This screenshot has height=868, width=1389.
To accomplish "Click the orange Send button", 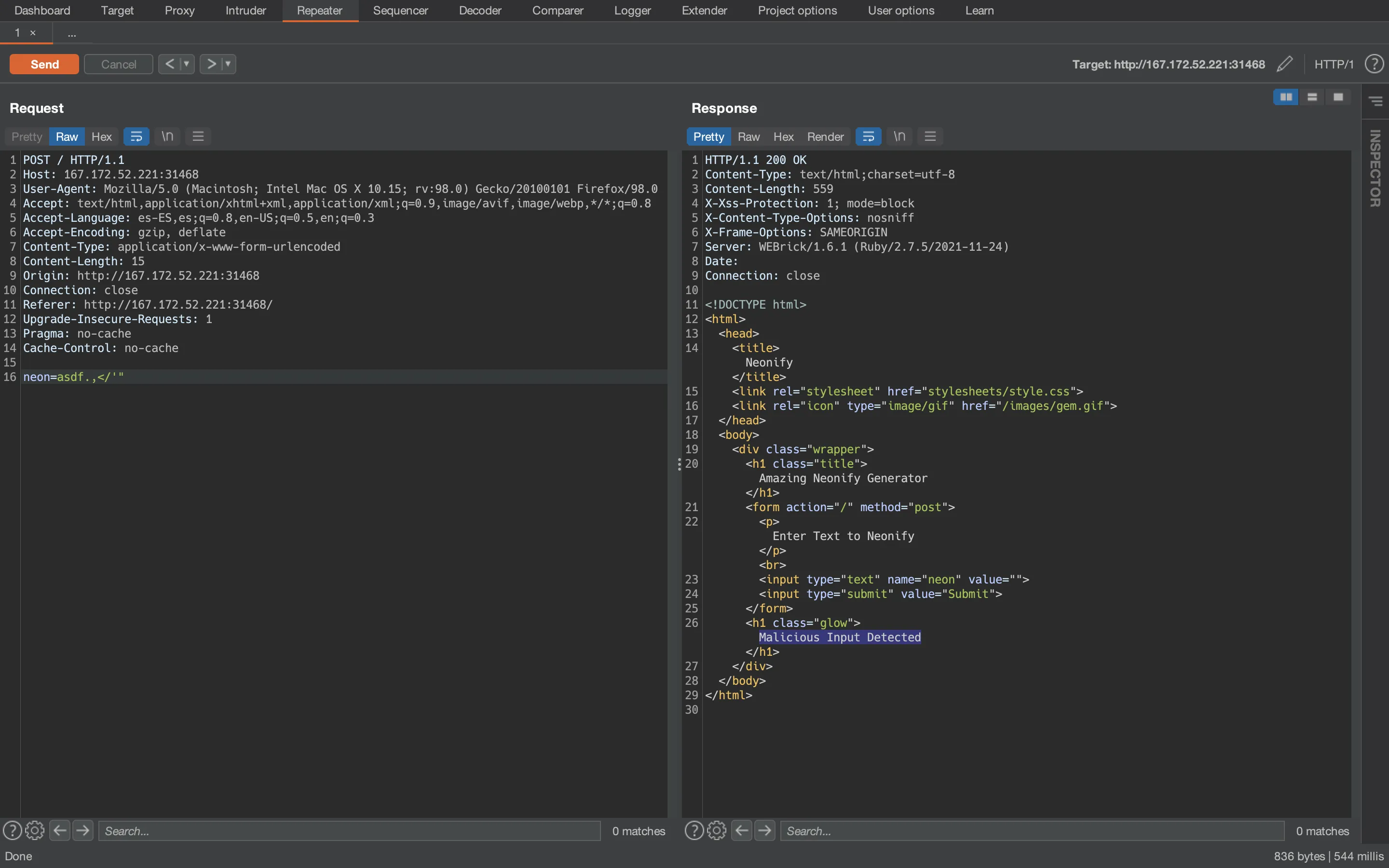I will point(44,64).
